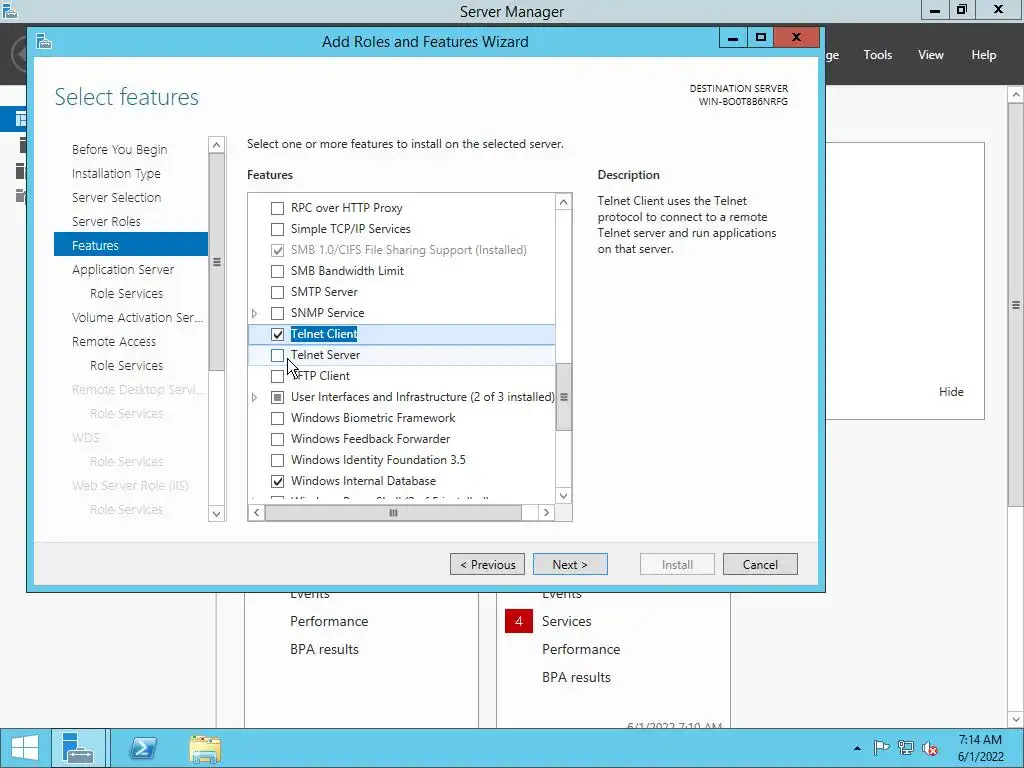1024x768 pixels.
Task: Click Hide link in Server Manager
Action: pos(951,392)
